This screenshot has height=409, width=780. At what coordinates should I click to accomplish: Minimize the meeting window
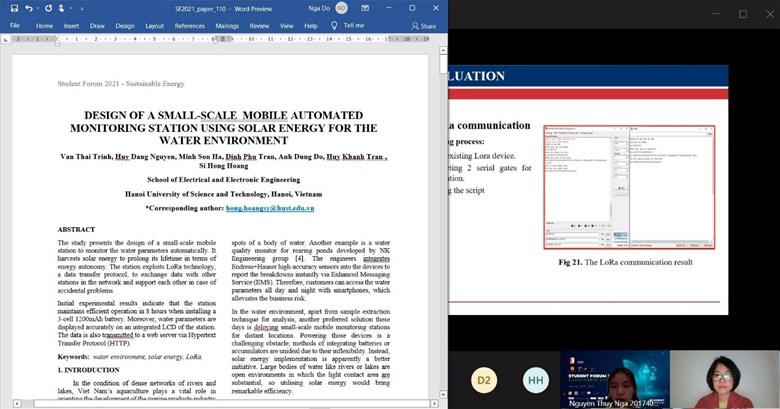[716, 14]
